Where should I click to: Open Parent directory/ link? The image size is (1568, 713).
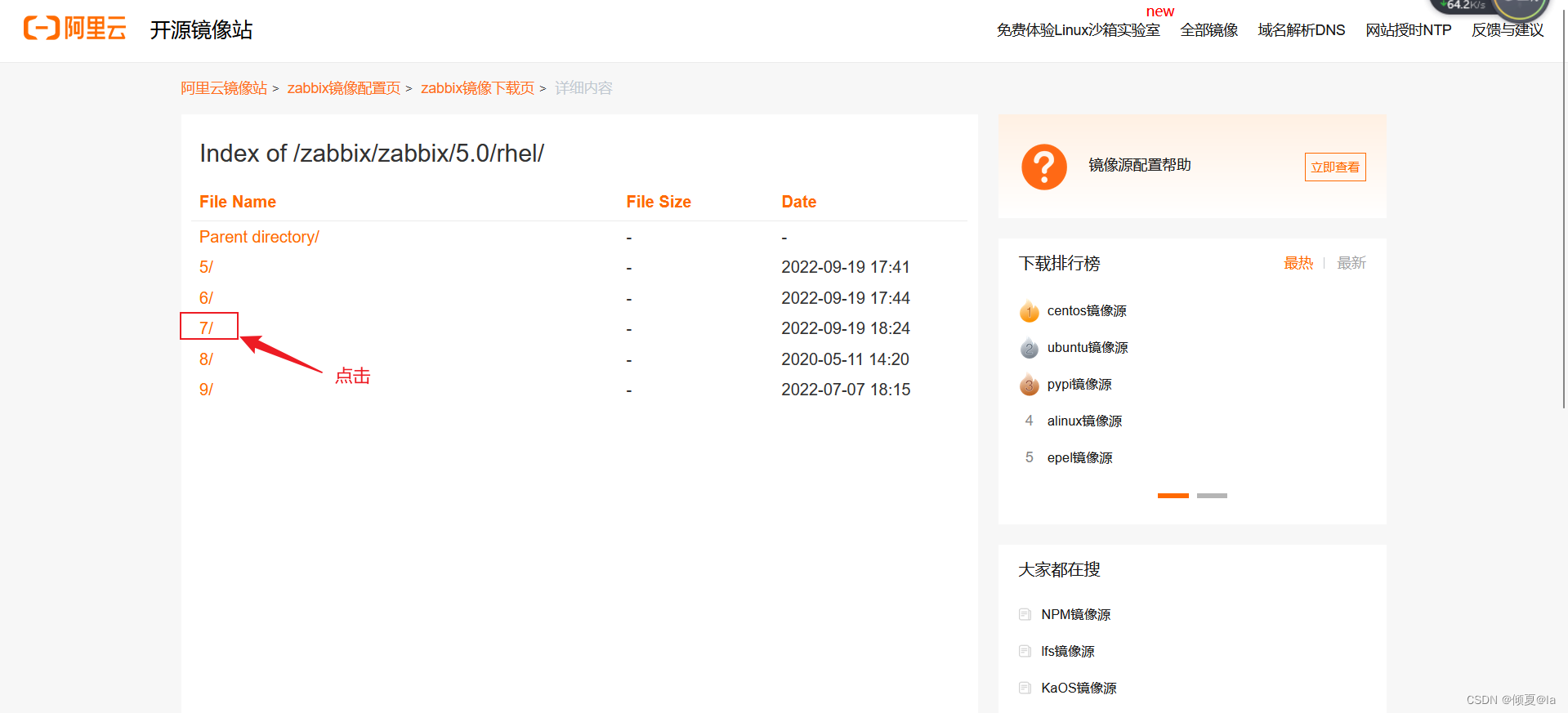(259, 237)
